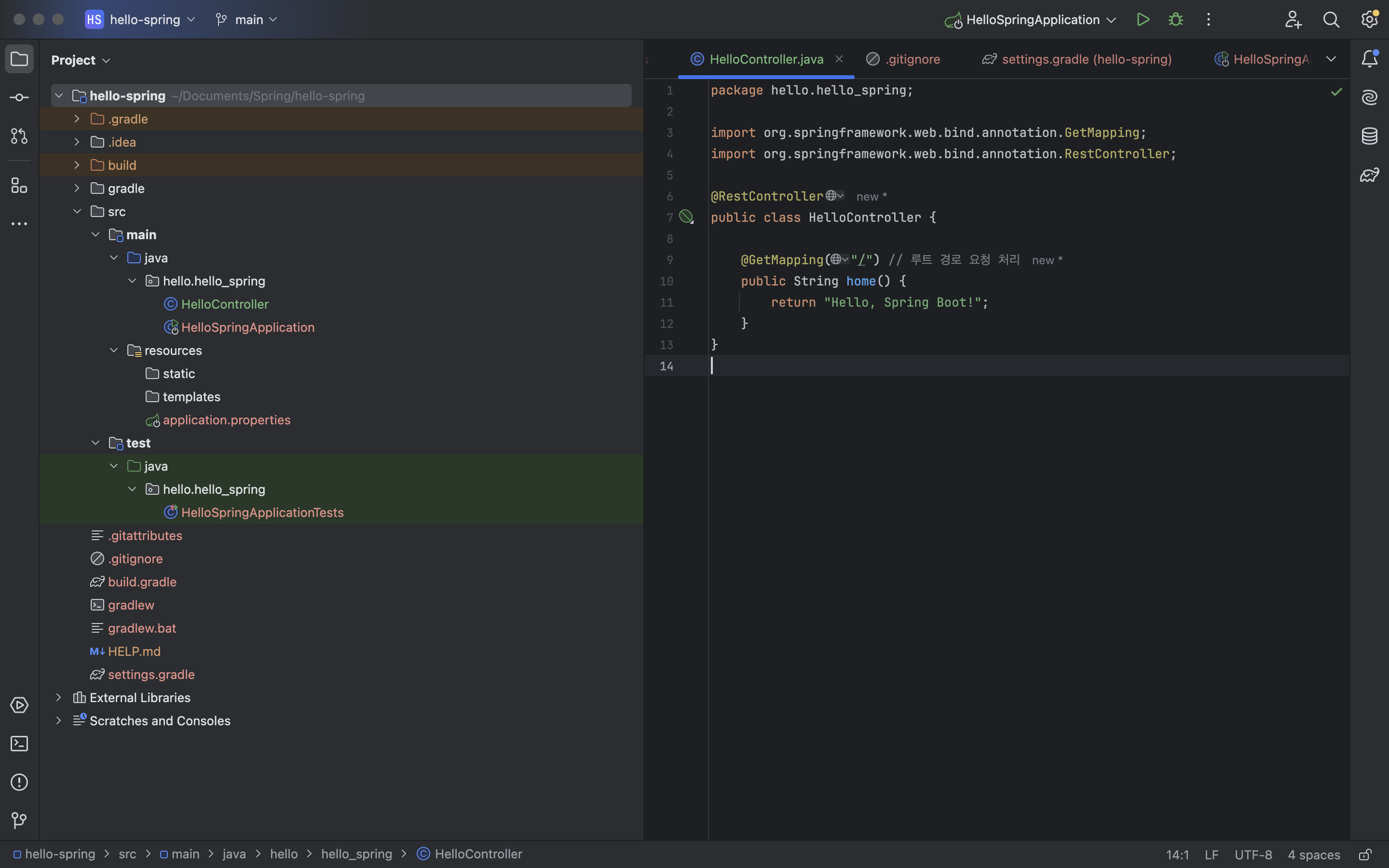
Task: Select the templates folder
Action: (x=191, y=397)
